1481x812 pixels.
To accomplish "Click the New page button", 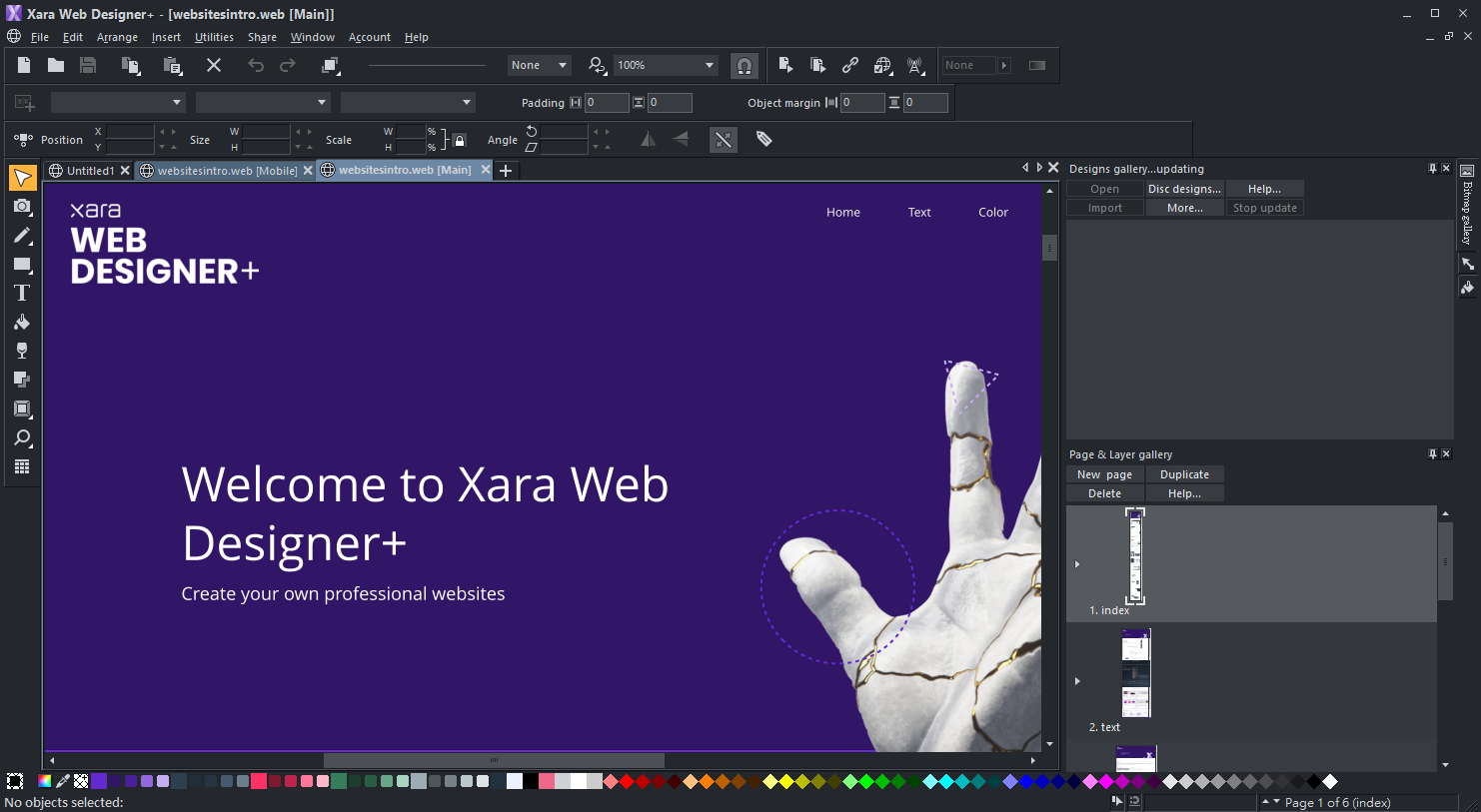I will (1104, 474).
